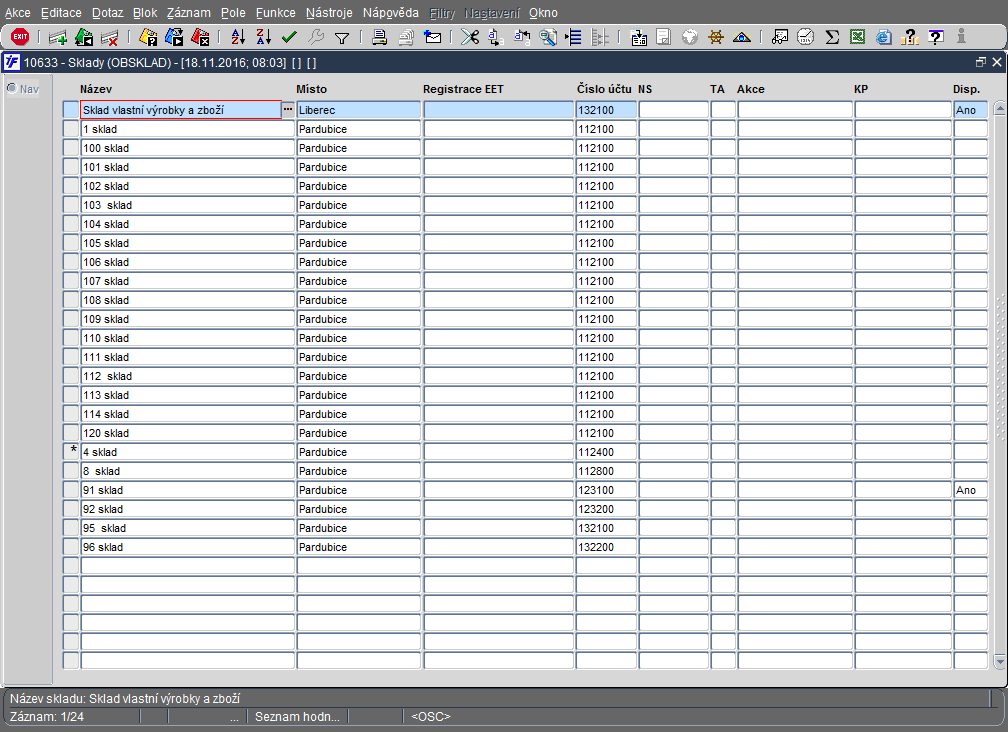
Task: Click the green checkmark save icon
Action: tap(289, 37)
